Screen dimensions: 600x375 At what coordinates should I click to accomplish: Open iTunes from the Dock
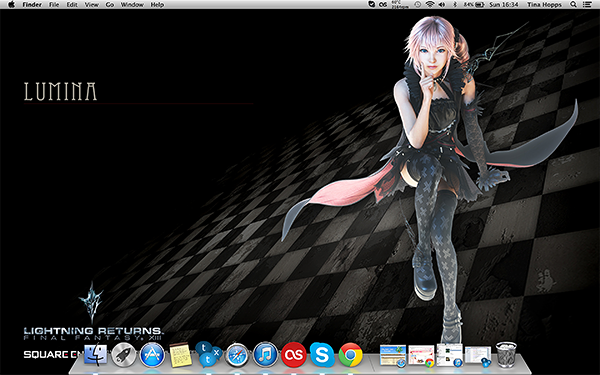pos(265,355)
